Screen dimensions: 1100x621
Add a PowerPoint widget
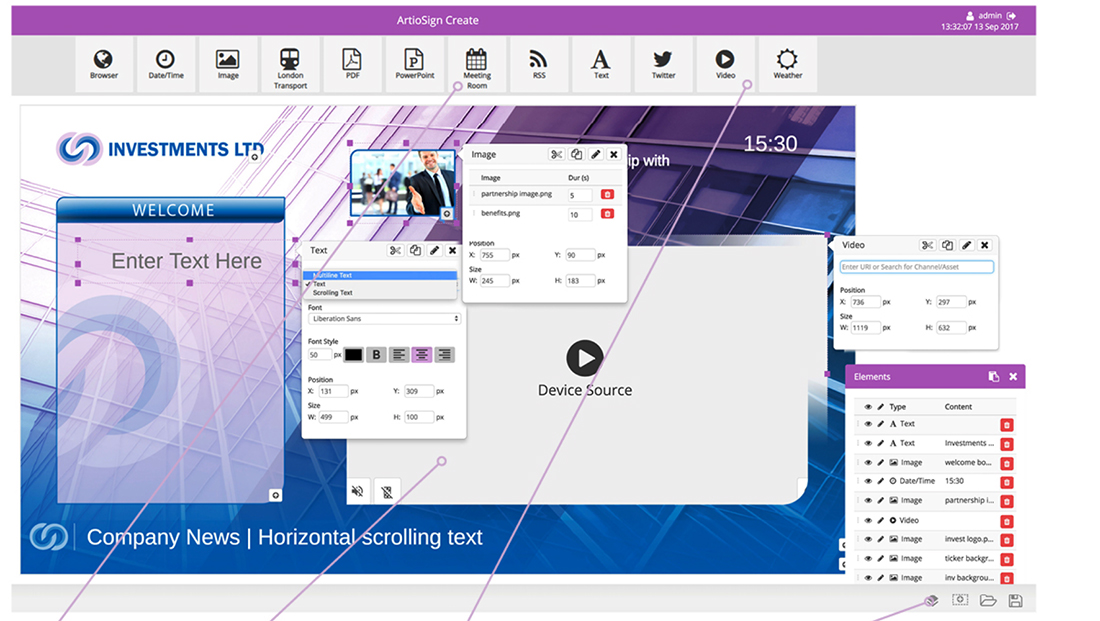coord(415,65)
